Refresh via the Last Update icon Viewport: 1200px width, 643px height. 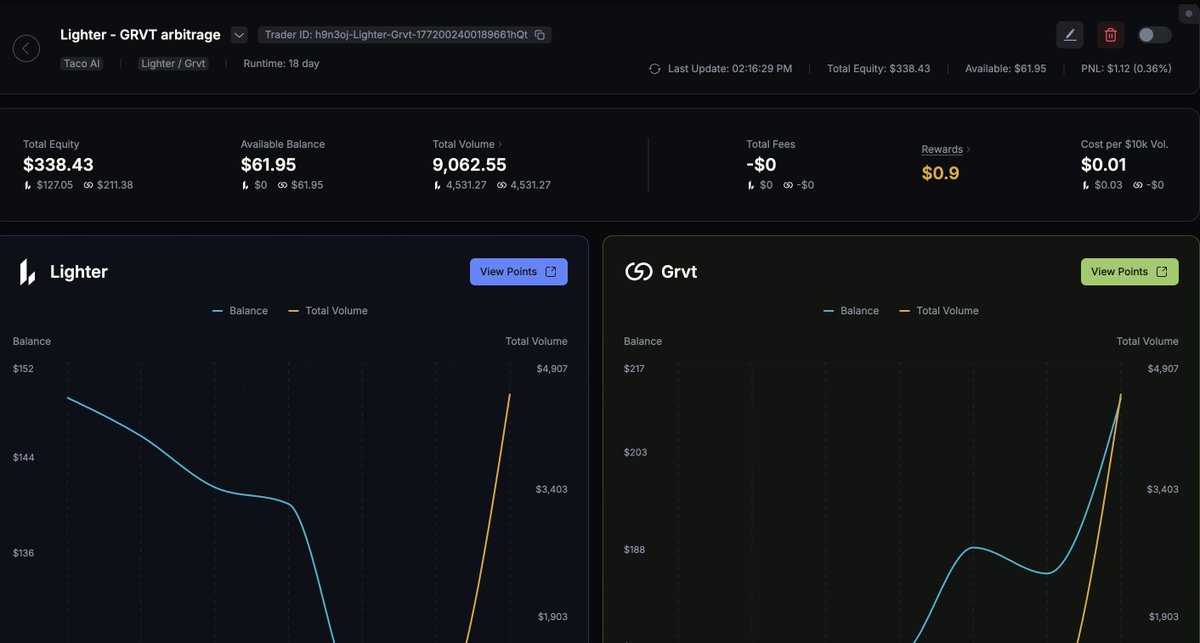tap(654, 69)
